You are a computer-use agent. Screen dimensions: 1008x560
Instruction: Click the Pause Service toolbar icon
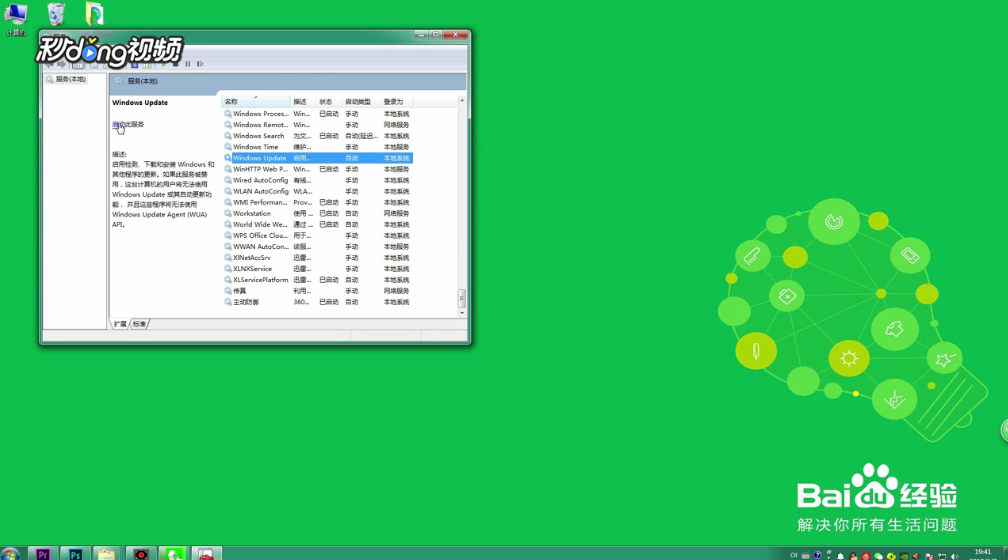pos(188,64)
